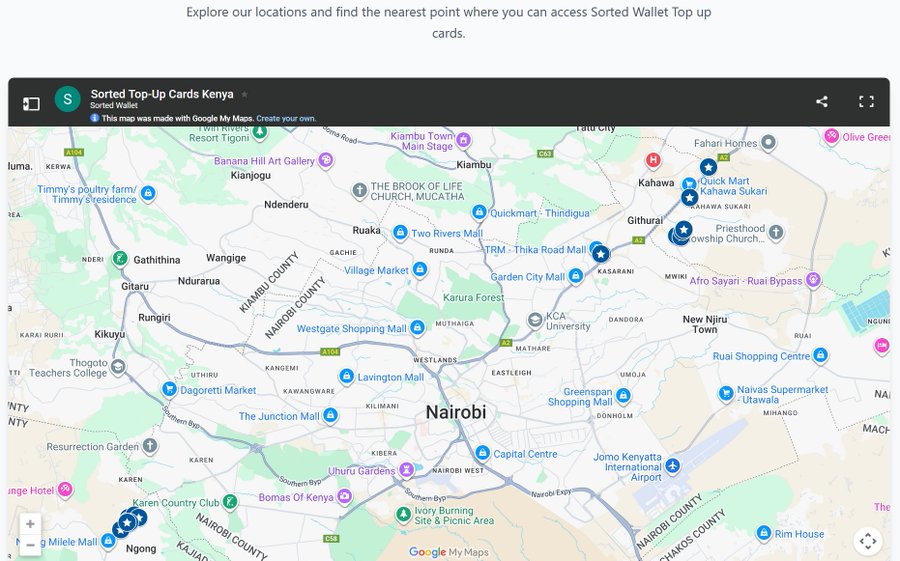Click the Karura Forest label

point(474,297)
